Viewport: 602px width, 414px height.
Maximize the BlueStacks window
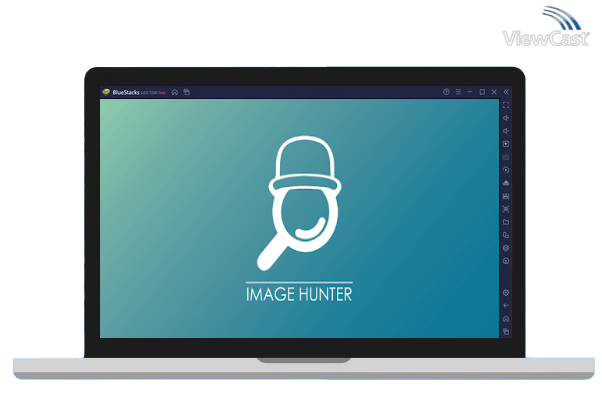(x=482, y=92)
